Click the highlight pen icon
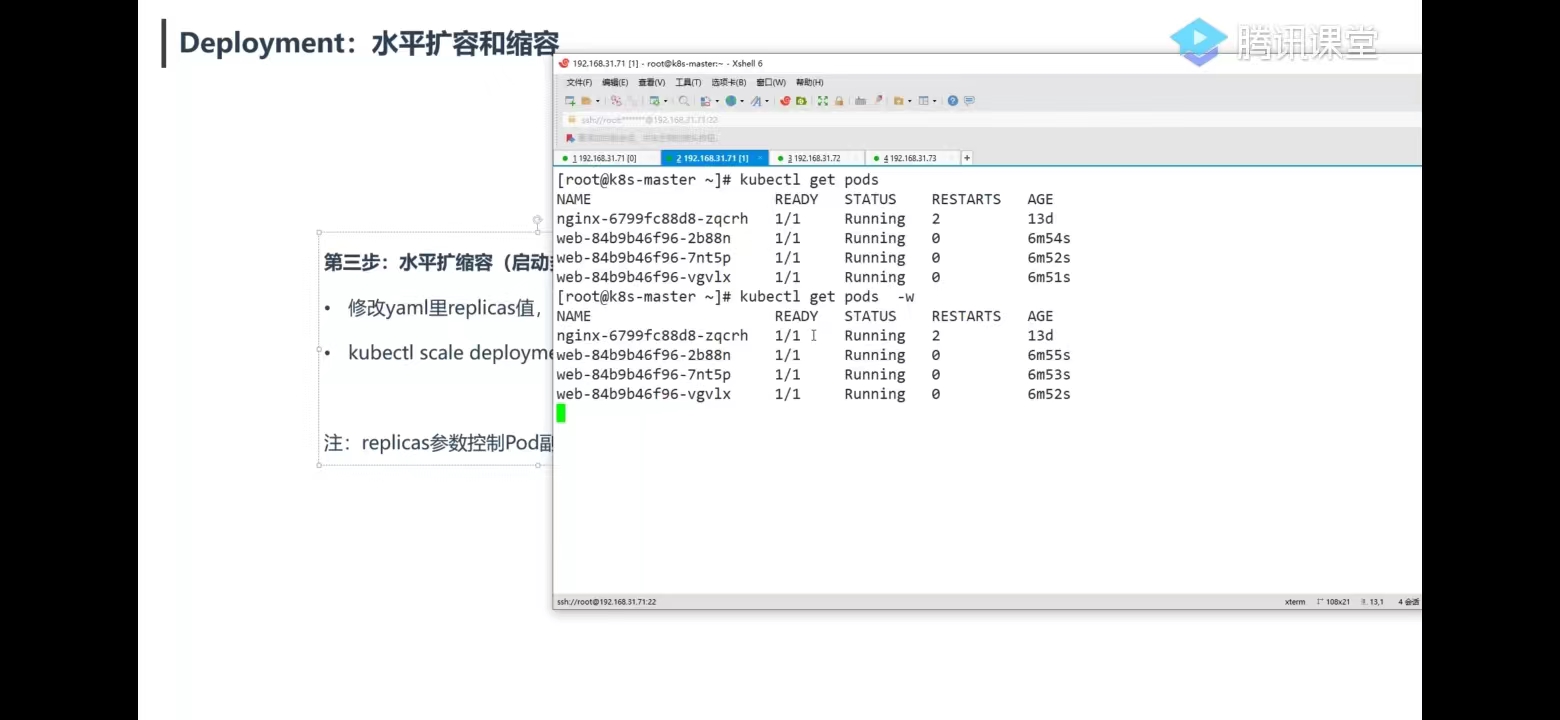The image size is (1560, 720). coord(878,101)
